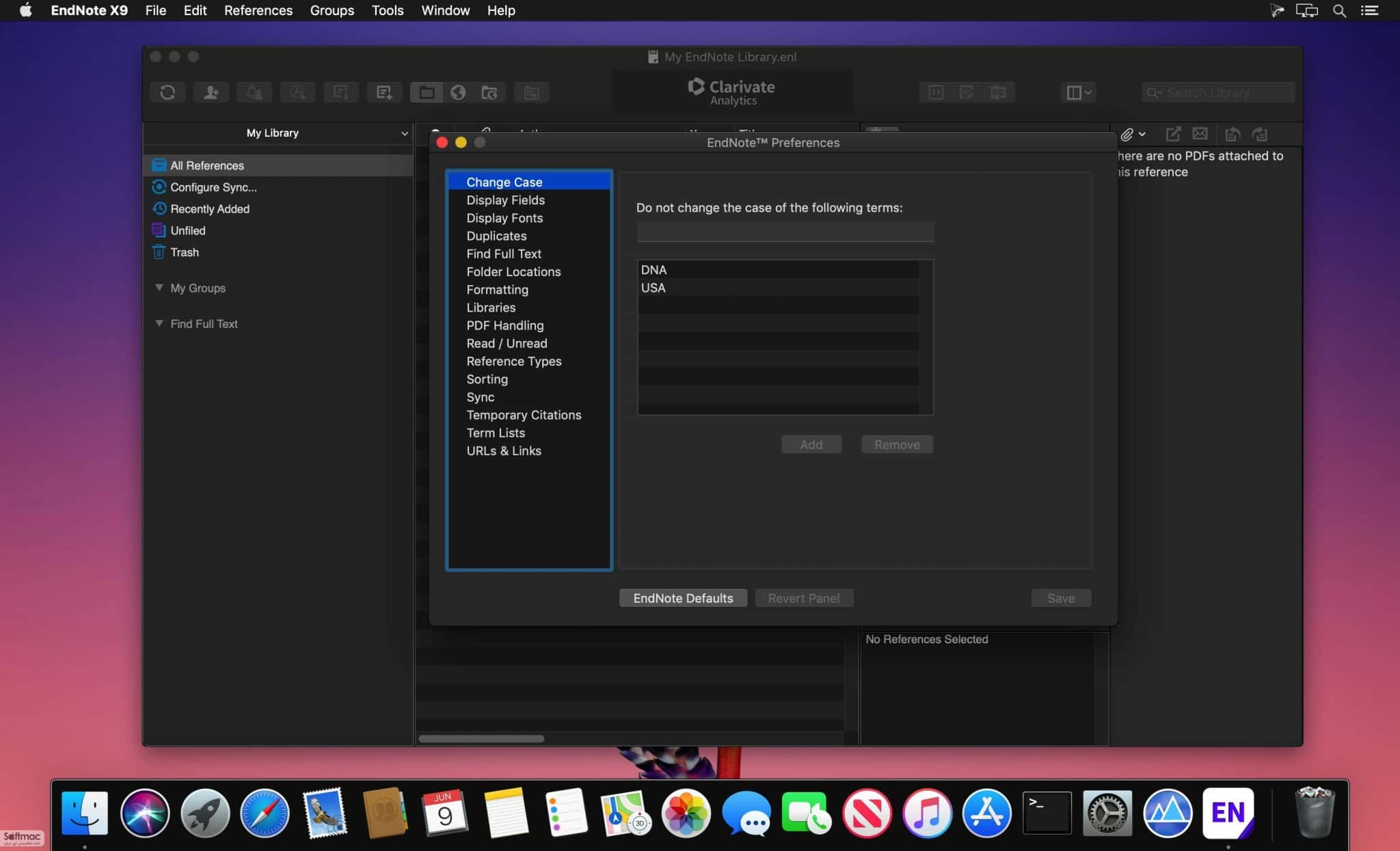Click the Search Library field
The width and height of the screenshot is (1400, 851).
point(1218,92)
